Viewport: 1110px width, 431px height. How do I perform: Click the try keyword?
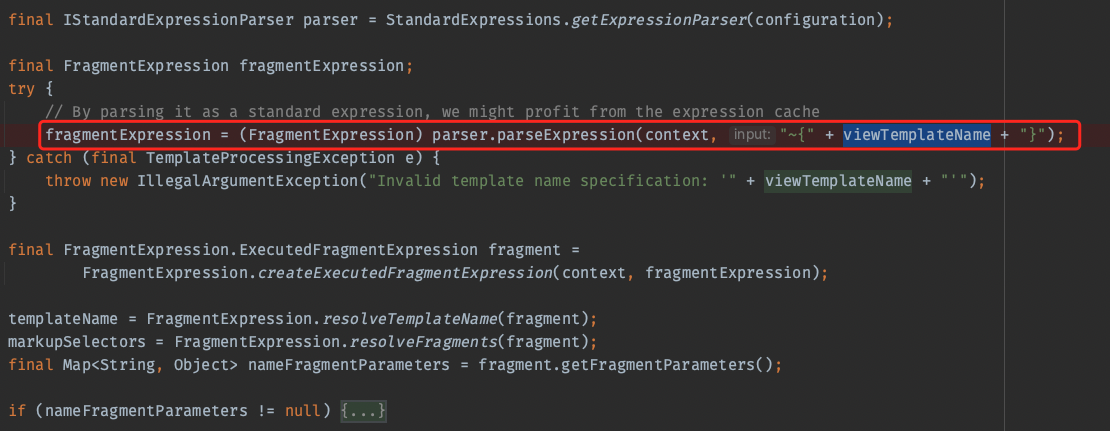tap(21, 89)
